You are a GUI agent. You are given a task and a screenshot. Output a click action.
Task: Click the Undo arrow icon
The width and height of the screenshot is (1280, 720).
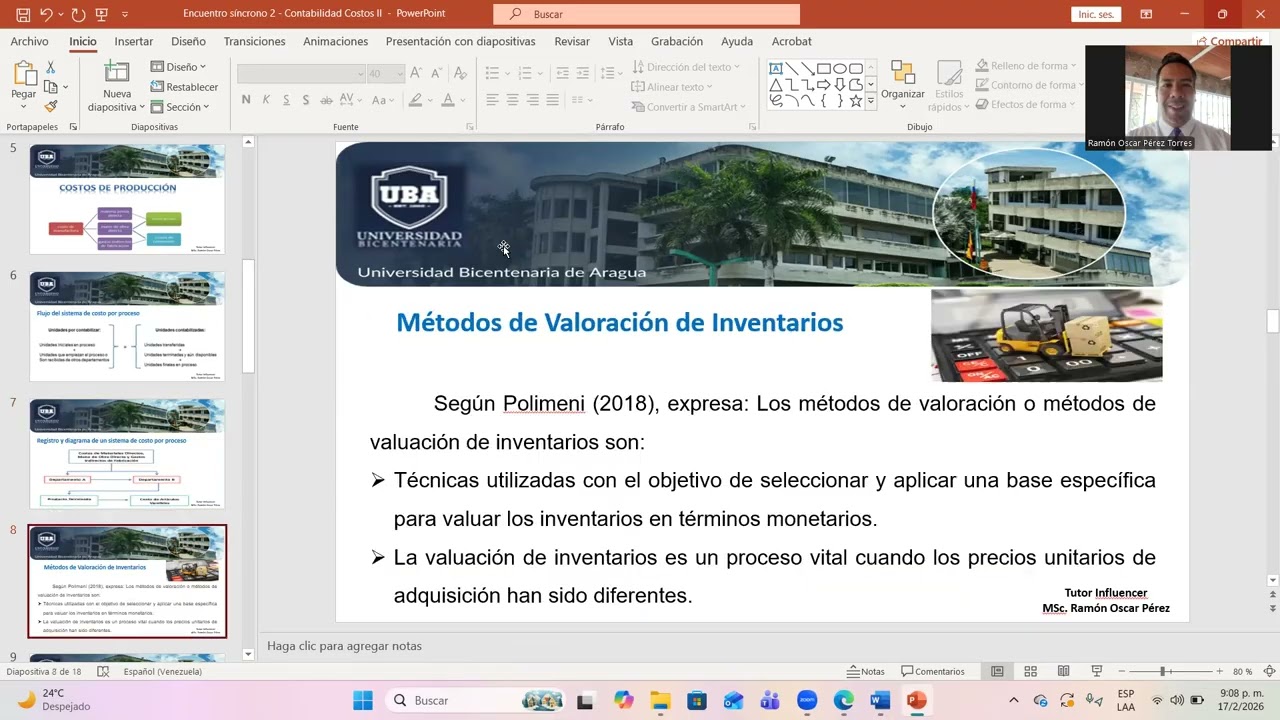point(45,14)
